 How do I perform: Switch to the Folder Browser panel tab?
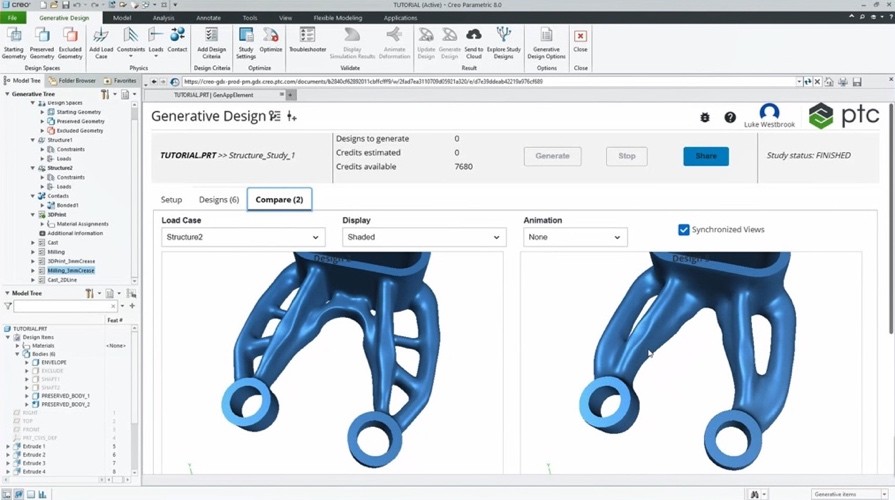[x=72, y=80]
